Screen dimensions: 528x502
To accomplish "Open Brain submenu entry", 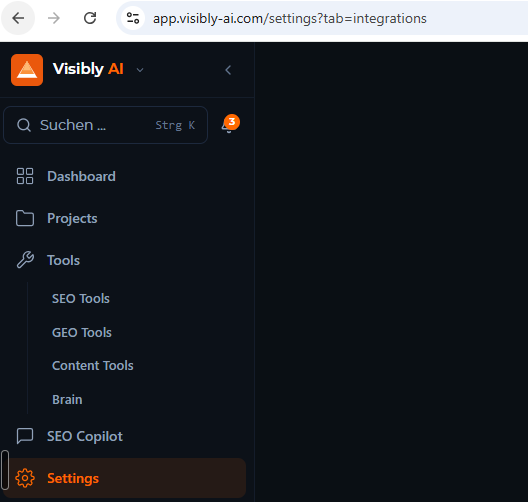I will point(67,400).
